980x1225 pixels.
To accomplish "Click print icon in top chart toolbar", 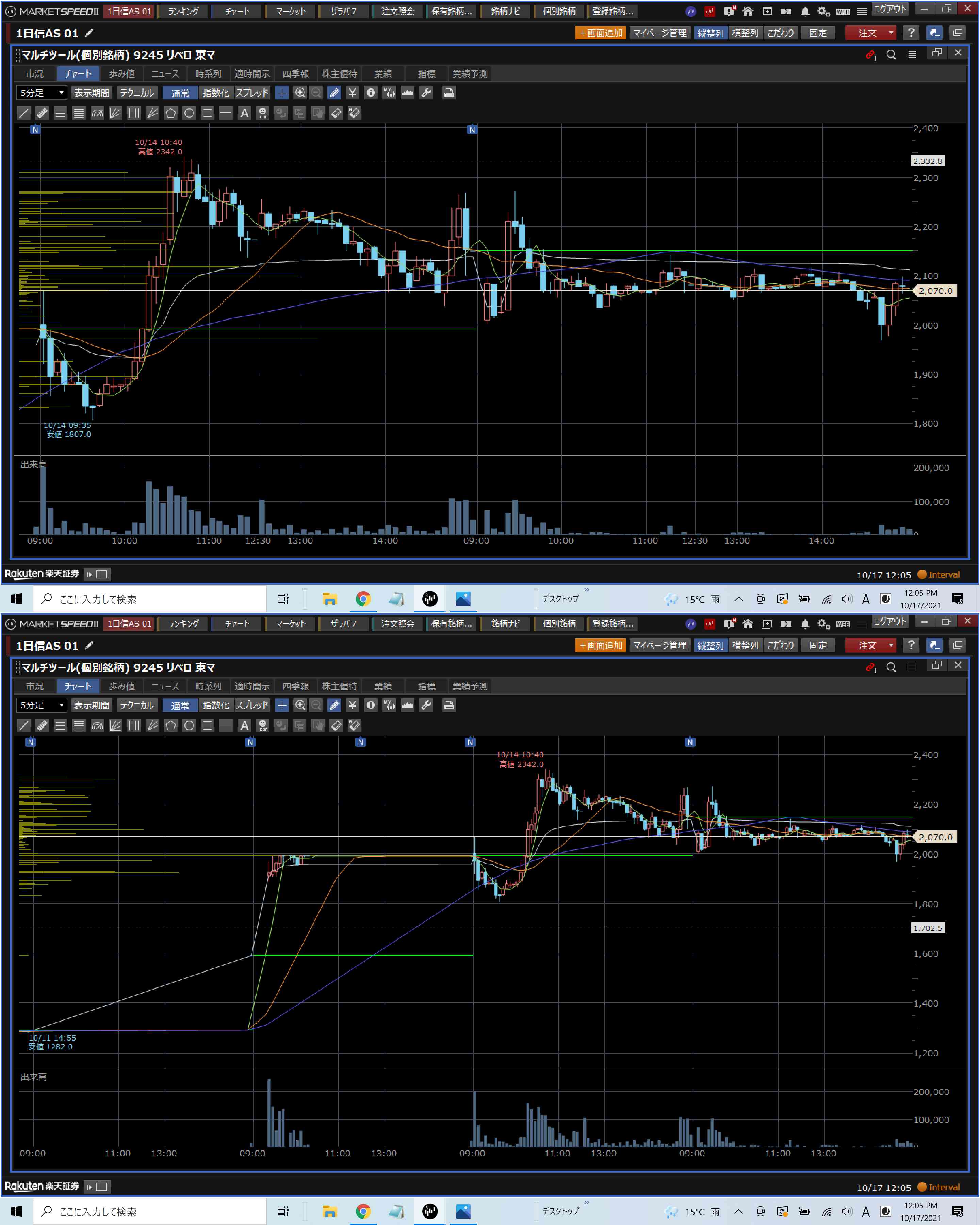I will click(449, 93).
